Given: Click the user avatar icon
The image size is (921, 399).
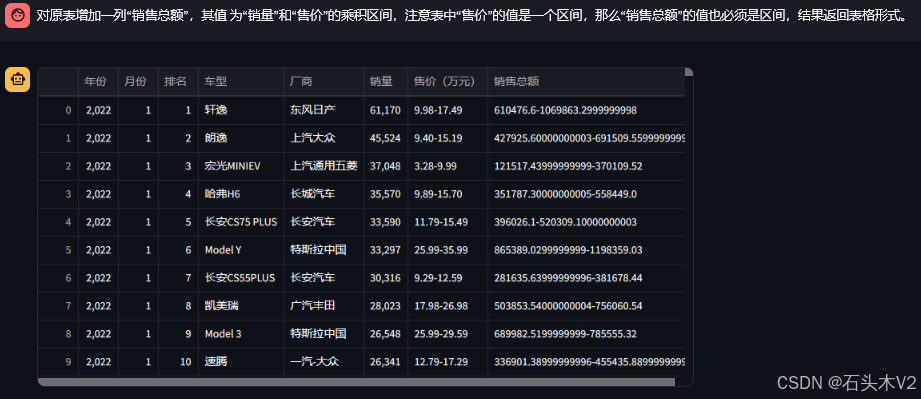Looking at the screenshot, I should (x=17, y=15).
